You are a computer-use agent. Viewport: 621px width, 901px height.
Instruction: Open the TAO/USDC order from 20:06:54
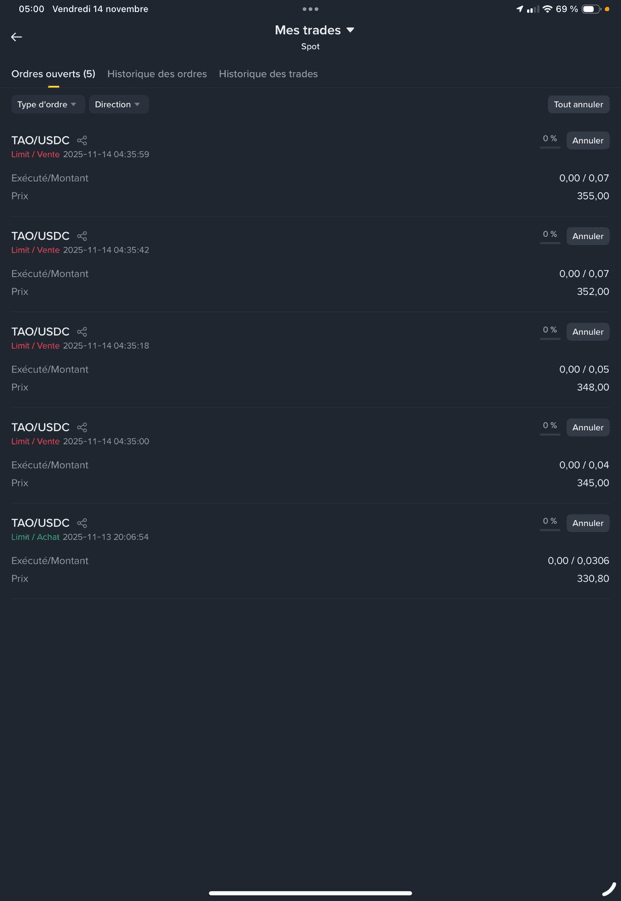[x=40, y=523]
